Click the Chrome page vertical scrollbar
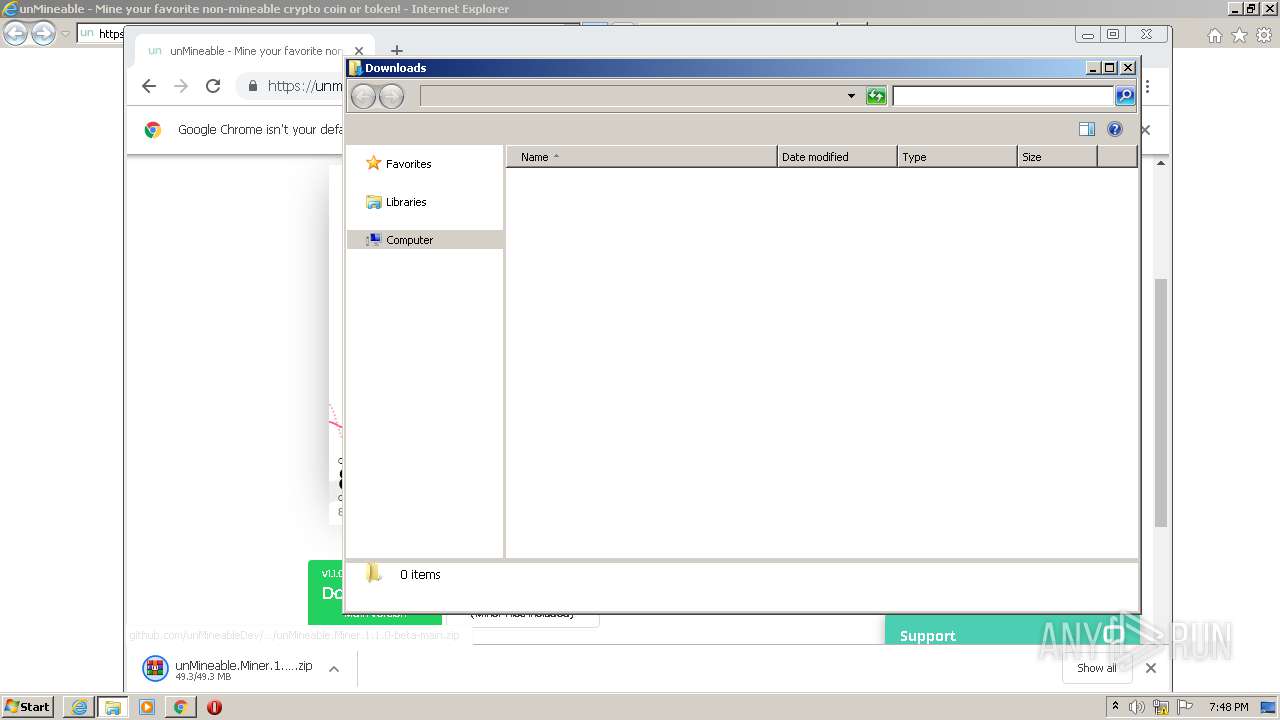This screenshot has height=720, width=1280. (x=1161, y=402)
